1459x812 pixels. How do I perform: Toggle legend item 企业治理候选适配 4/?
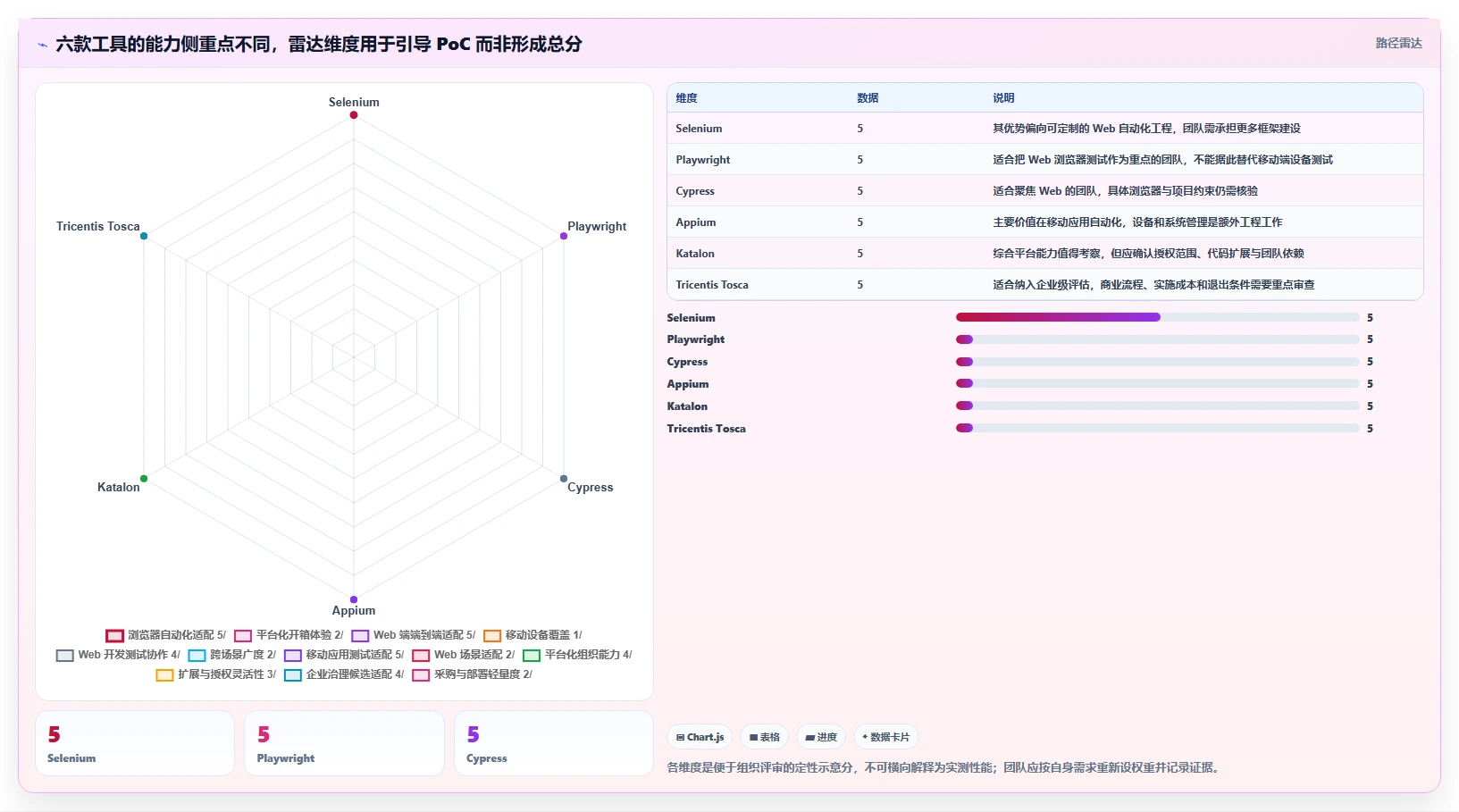[x=344, y=674]
